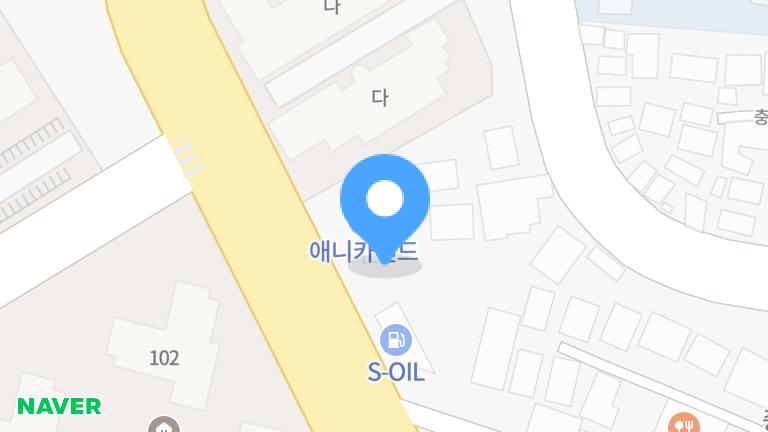Screen dimensions: 768x432
Task: Open the green NAVER logo
Action: (59, 406)
